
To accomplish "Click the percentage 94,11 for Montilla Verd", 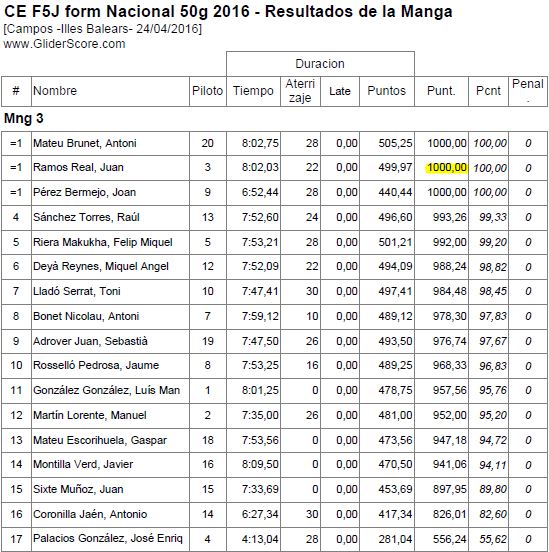I will [x=493, y=465].
